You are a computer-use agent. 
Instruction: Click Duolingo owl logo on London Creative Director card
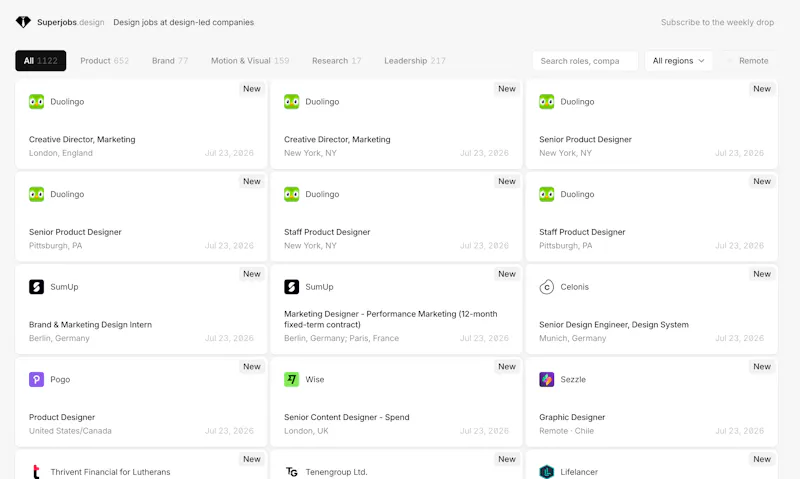[36, 102]
